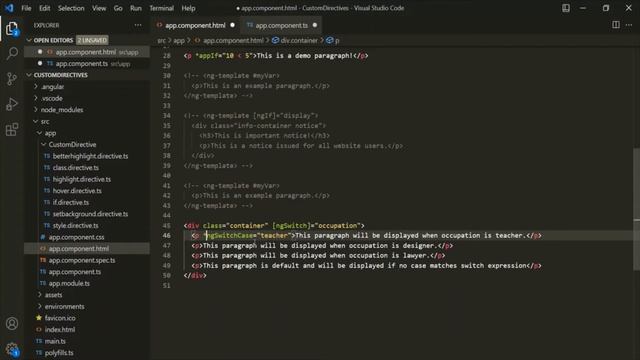The height and width of the screenshot is (360, 640).
Task: Click the VS Code logo icon
Action: coord(9,8)
